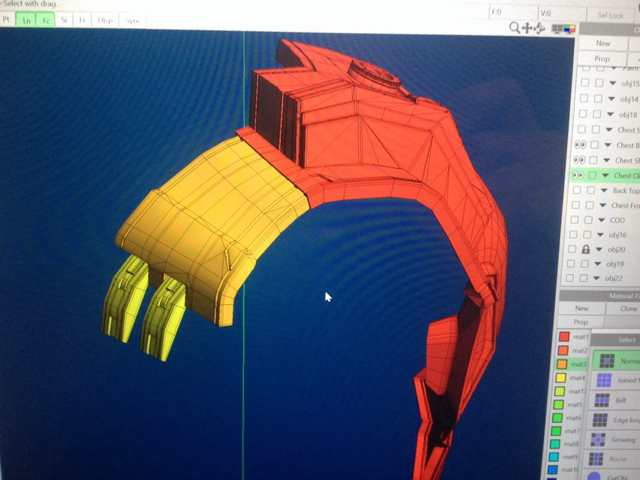Toggle Disp button in top toolbar

point(105,20)
